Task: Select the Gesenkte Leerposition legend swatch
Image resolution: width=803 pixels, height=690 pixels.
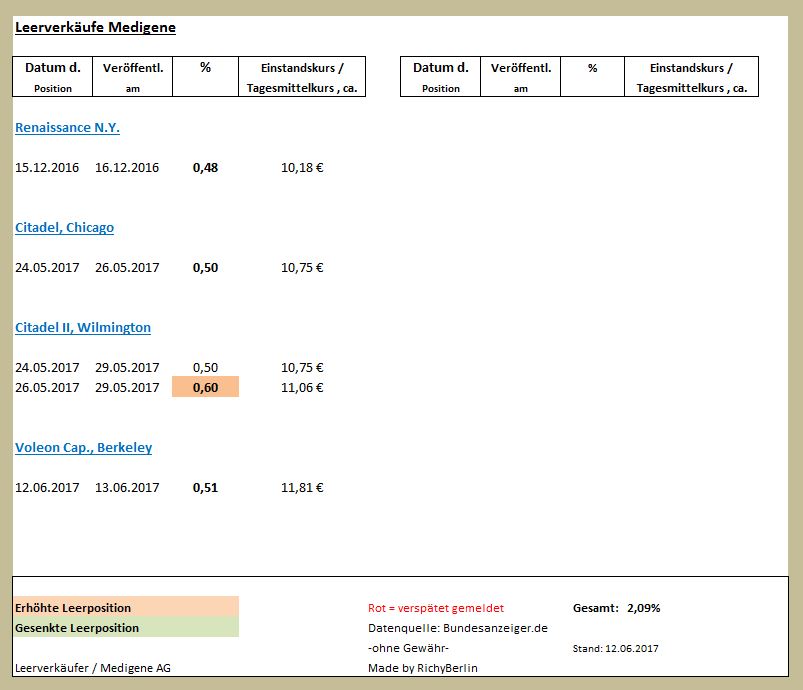Action: pos(126,627)
